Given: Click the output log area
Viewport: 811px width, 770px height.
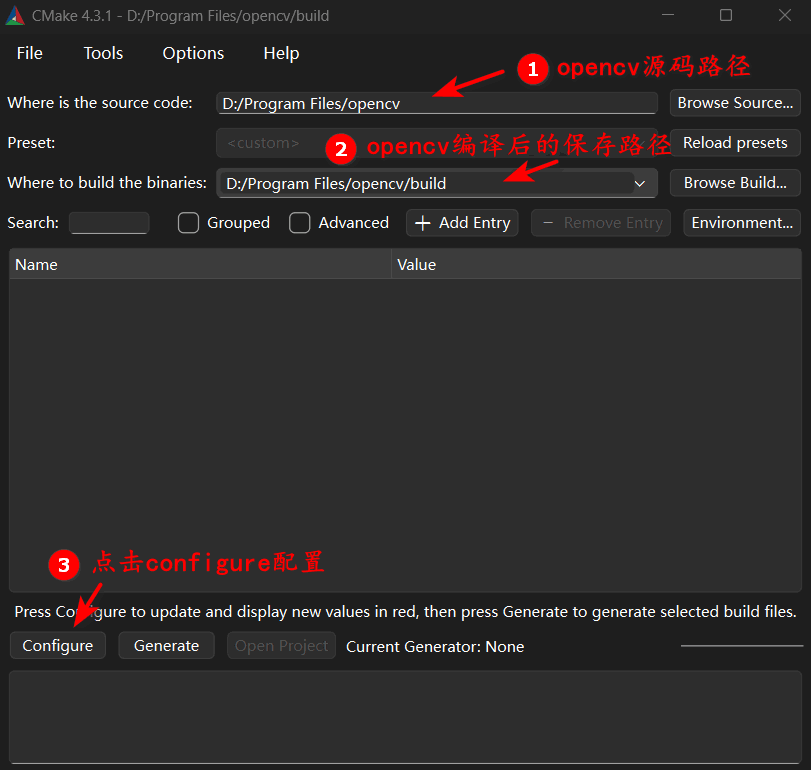Looking at the screenshot, I should pyautogui.click(x=406, y=717).
